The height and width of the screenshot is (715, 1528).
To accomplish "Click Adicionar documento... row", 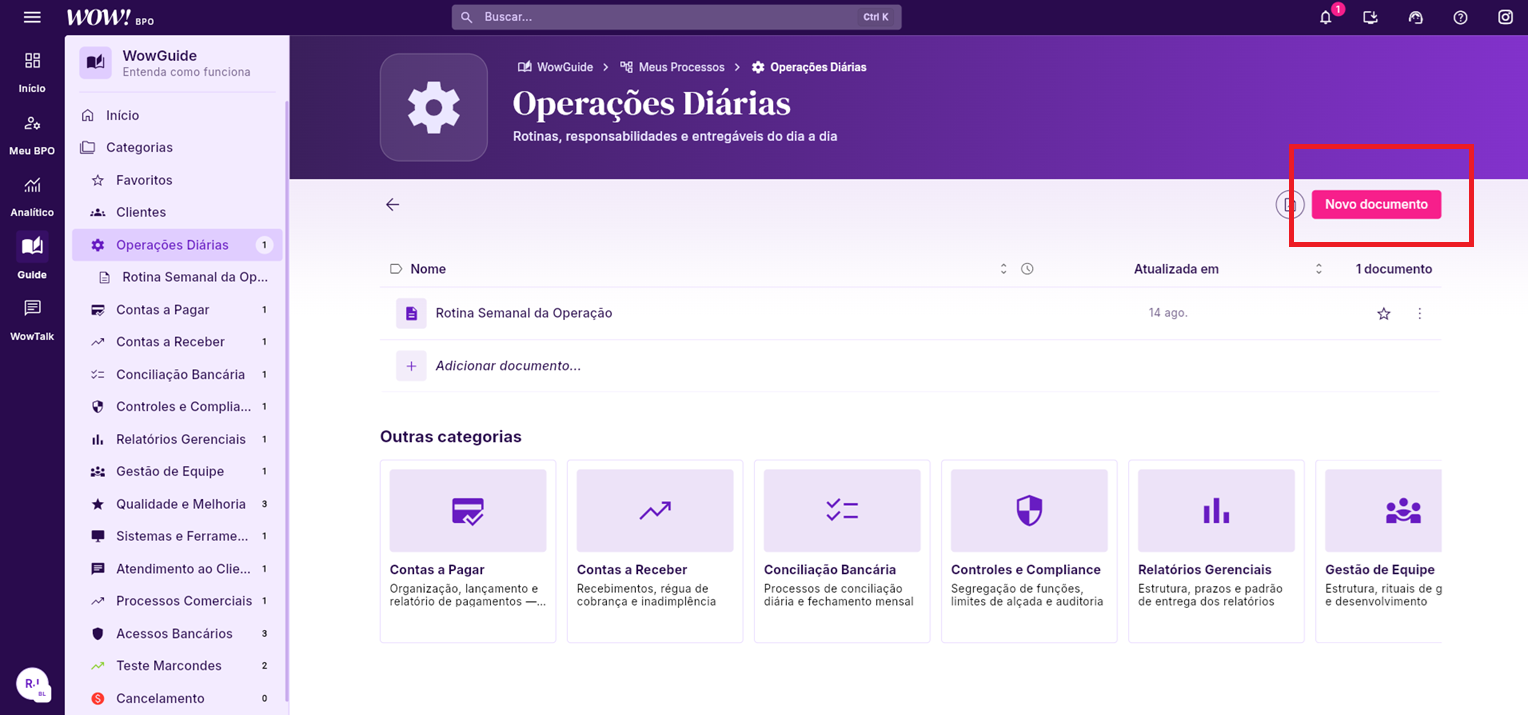I will [x=910, y=366].
